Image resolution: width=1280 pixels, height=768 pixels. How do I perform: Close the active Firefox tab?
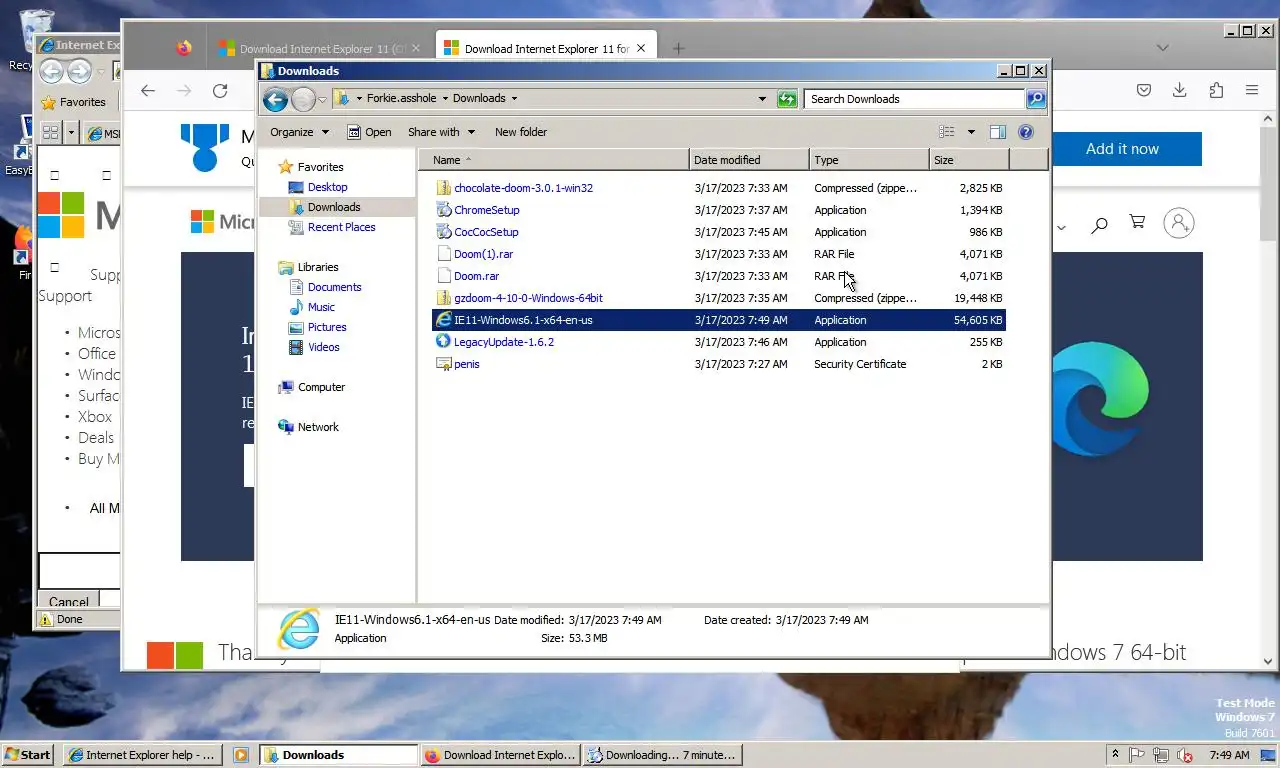[x=641, y=48]
